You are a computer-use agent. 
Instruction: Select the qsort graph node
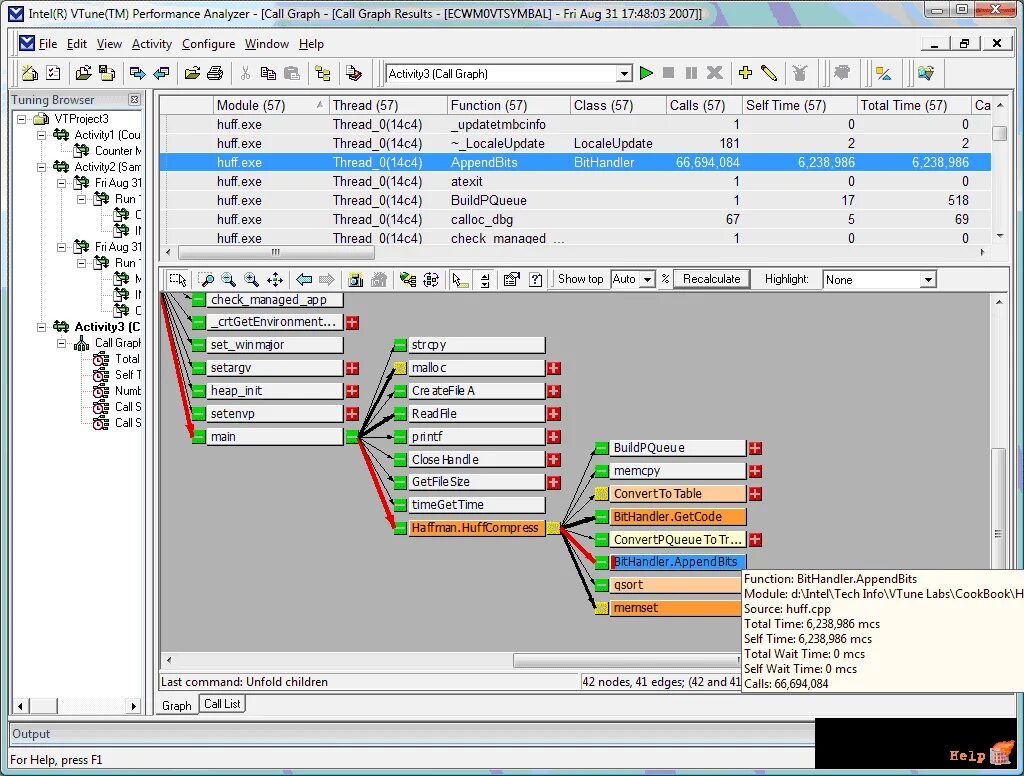[x=677, y=585]
